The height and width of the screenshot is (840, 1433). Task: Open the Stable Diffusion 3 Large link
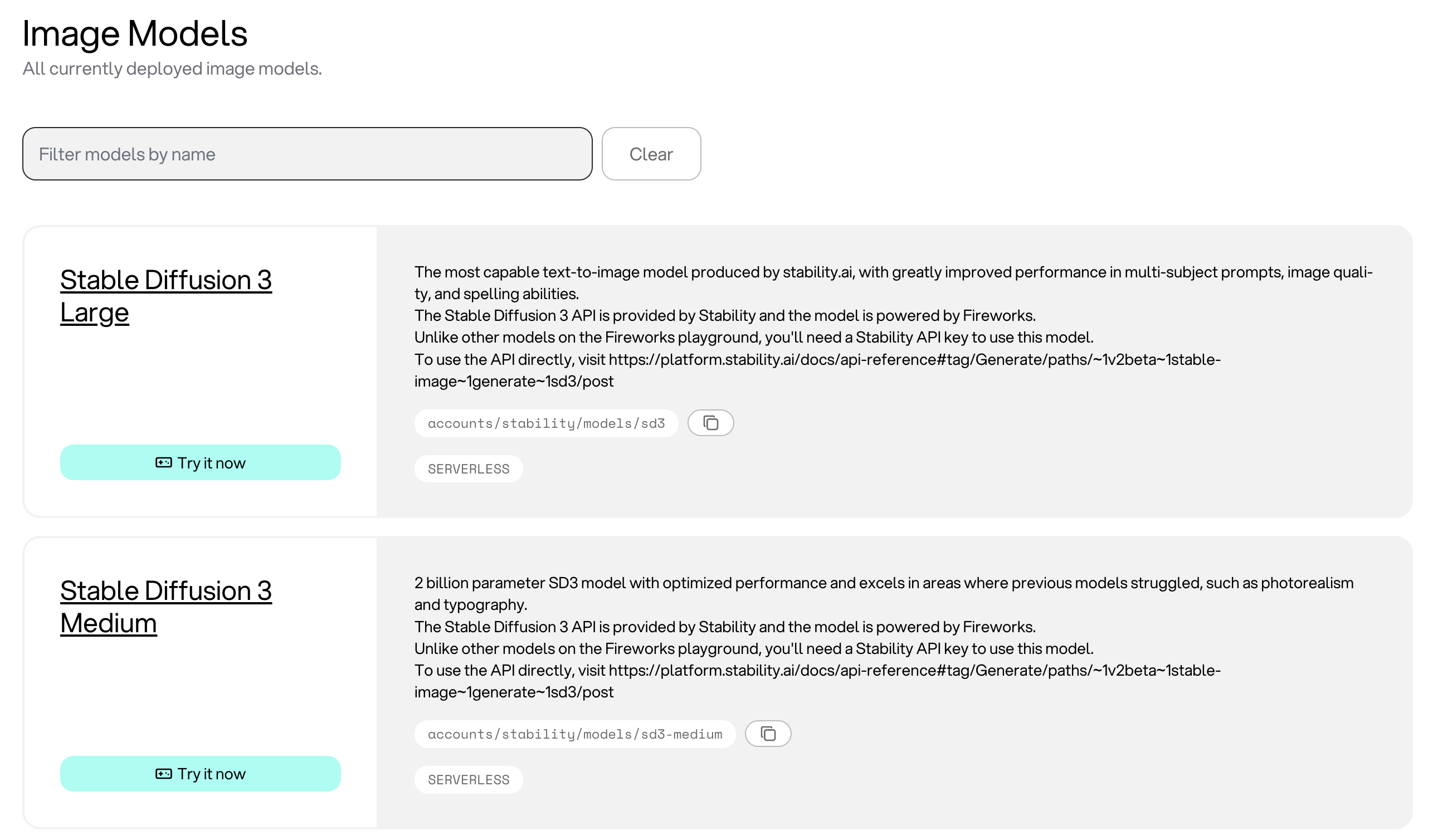click(165, 296)
